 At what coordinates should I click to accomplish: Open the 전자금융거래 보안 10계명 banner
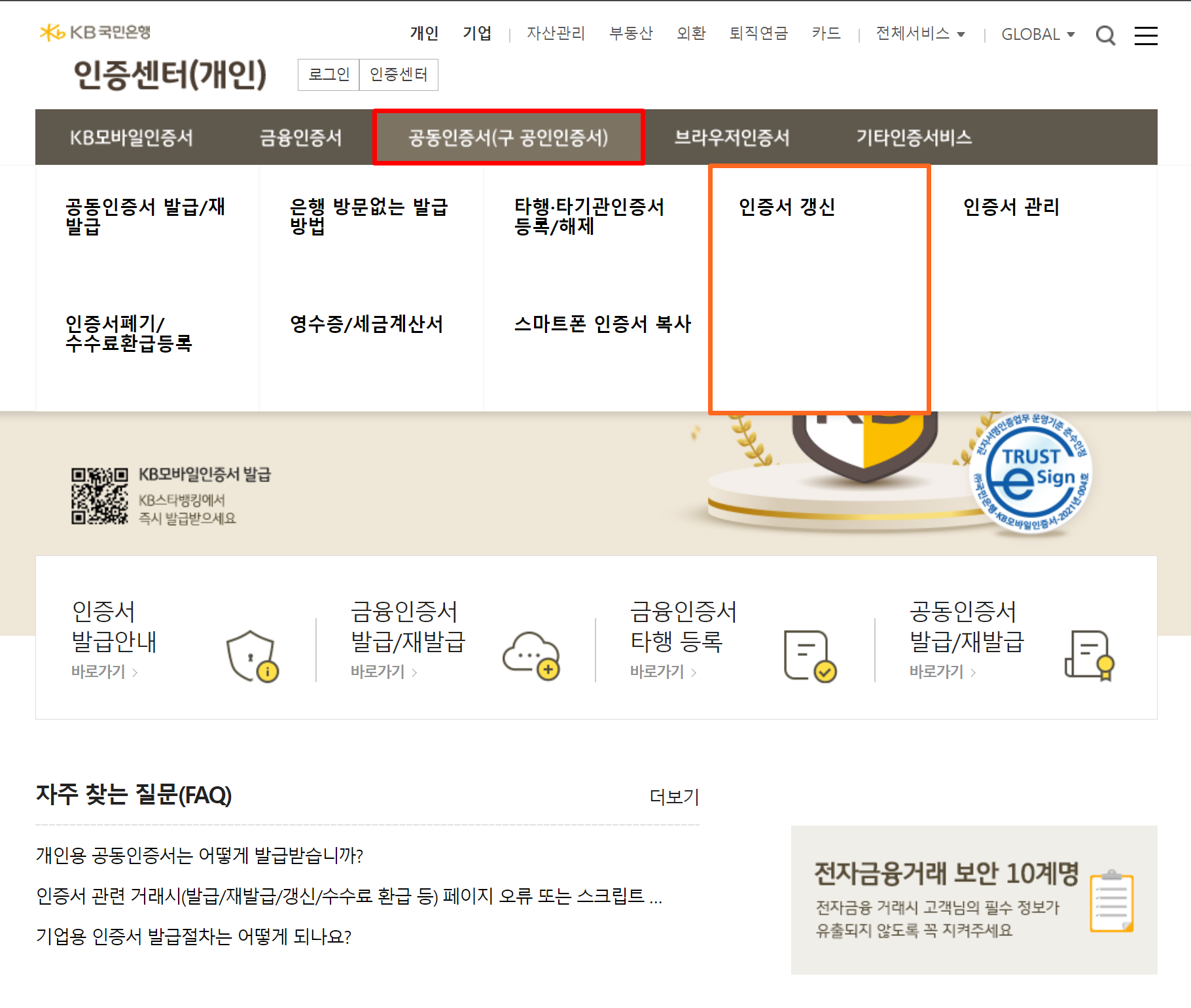[974, 900]
